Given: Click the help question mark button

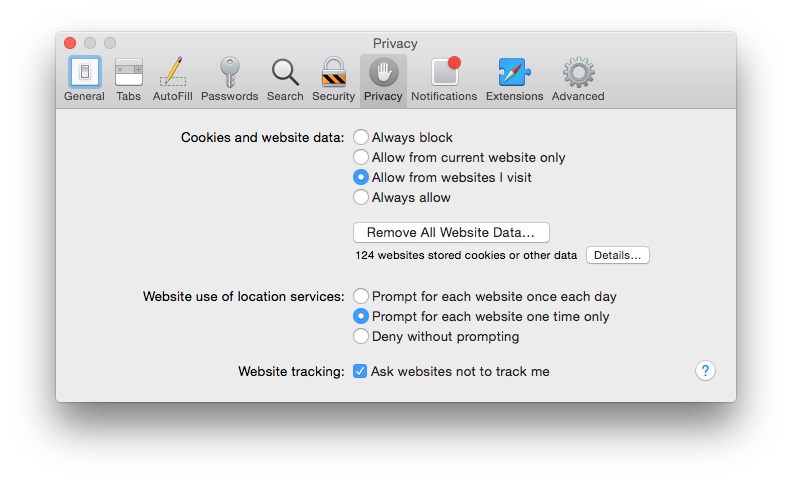Looking at the screenshot, I should click(x=705, y=371).
